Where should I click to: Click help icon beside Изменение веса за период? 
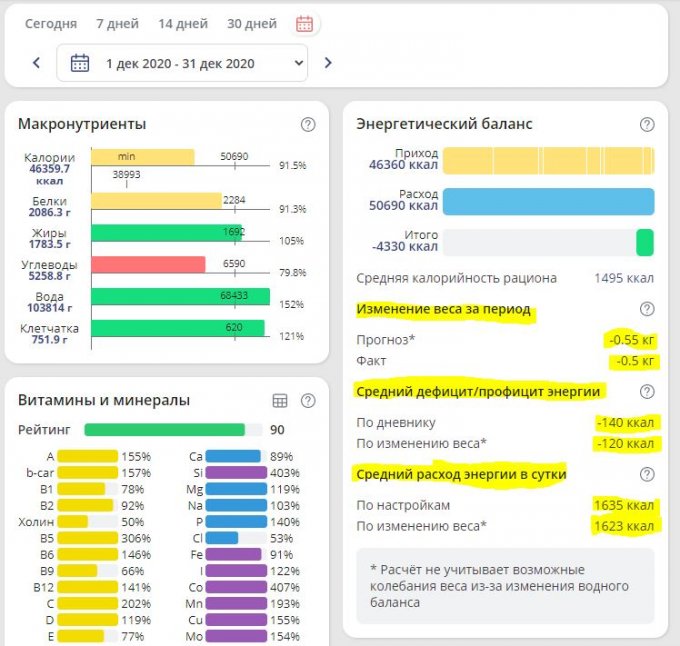[647, 310]
